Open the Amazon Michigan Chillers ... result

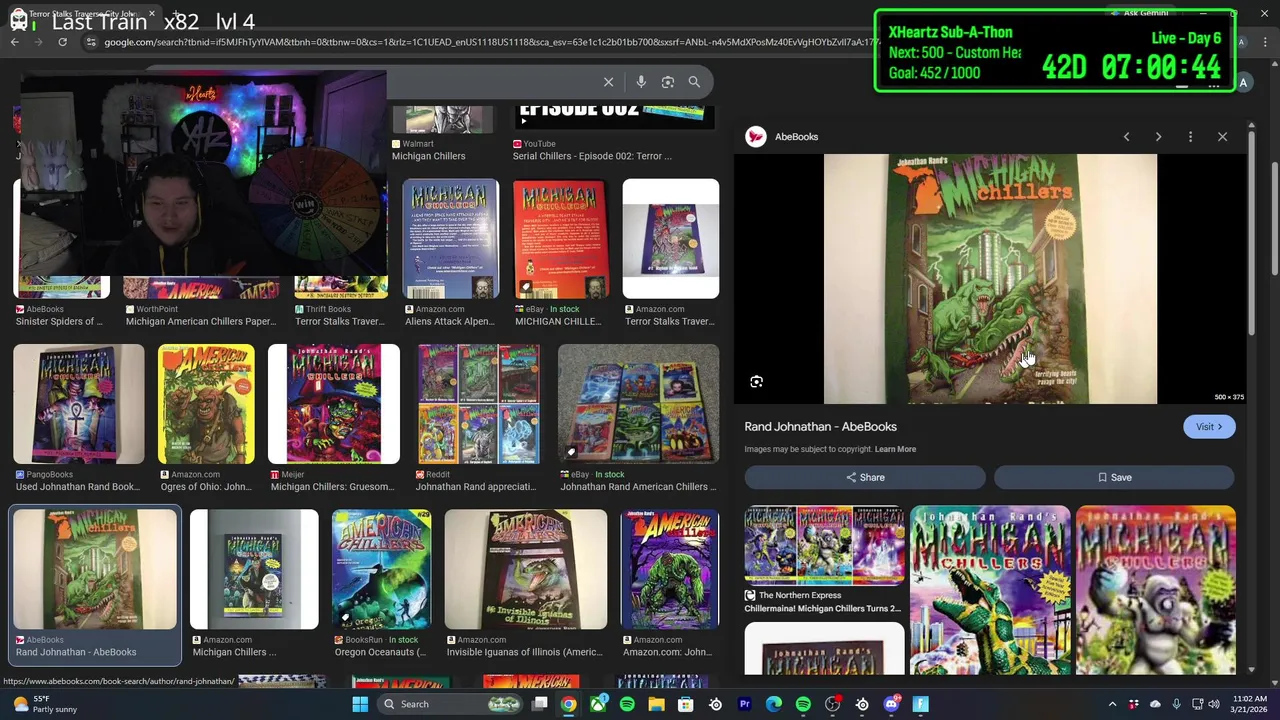(x=254, y=584)
